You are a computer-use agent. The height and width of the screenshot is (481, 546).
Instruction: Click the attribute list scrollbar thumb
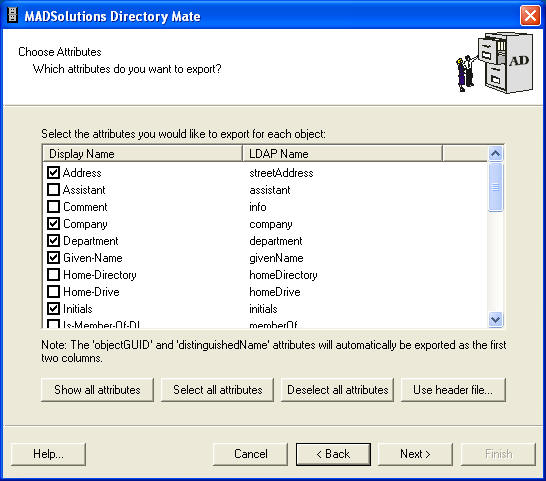[x=495, y=187]
